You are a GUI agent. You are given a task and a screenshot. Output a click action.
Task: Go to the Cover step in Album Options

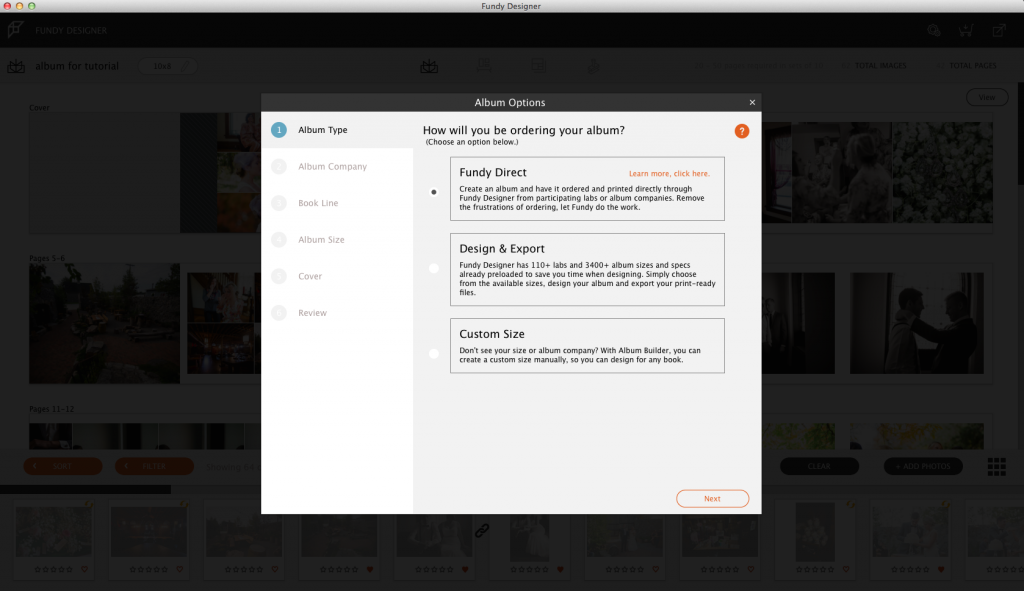[x=337, y=276]
